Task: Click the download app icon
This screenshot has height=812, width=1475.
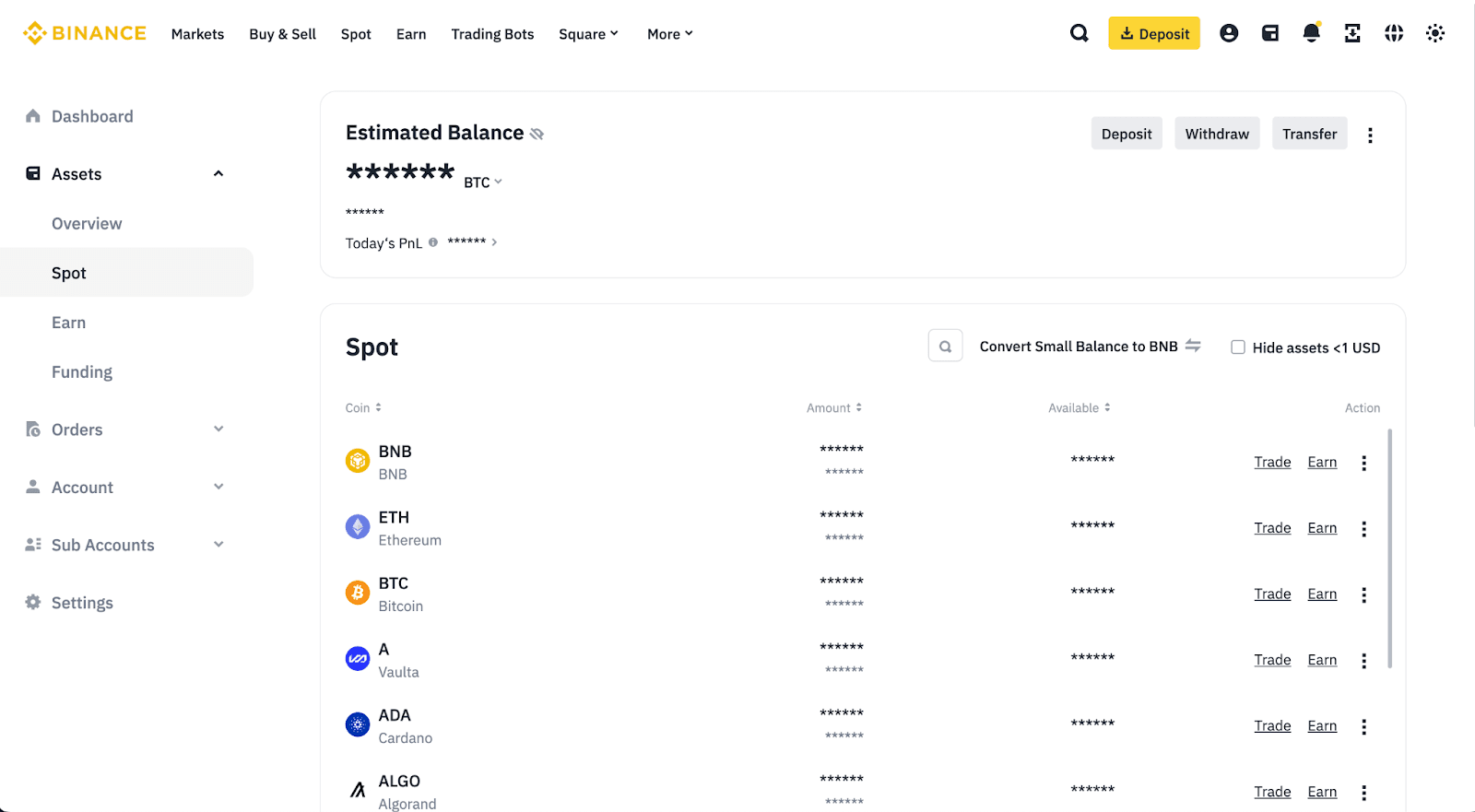Action: coord(1352,33)
